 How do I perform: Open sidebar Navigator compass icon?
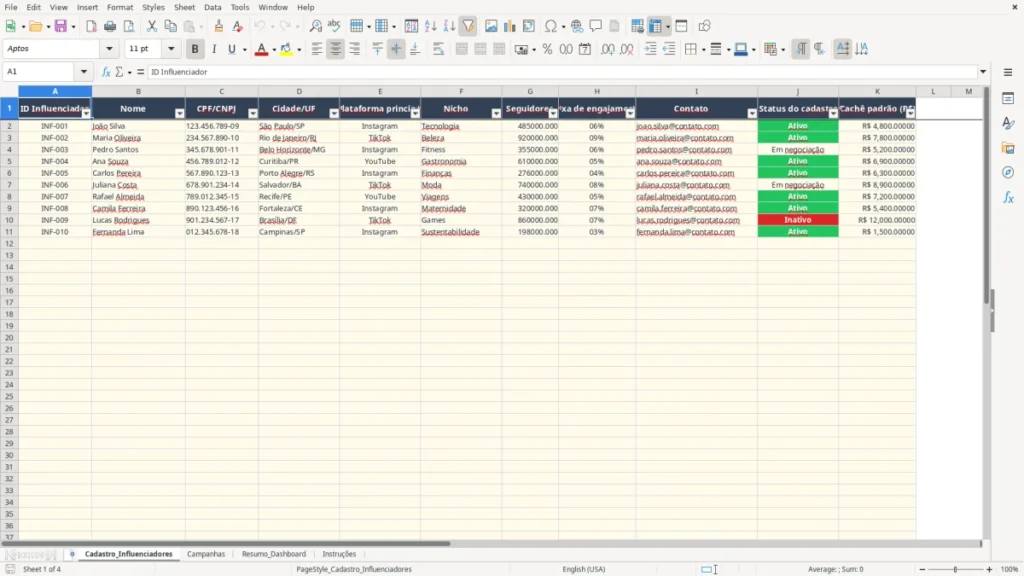pyautogui.click(x=1008, y=172)
